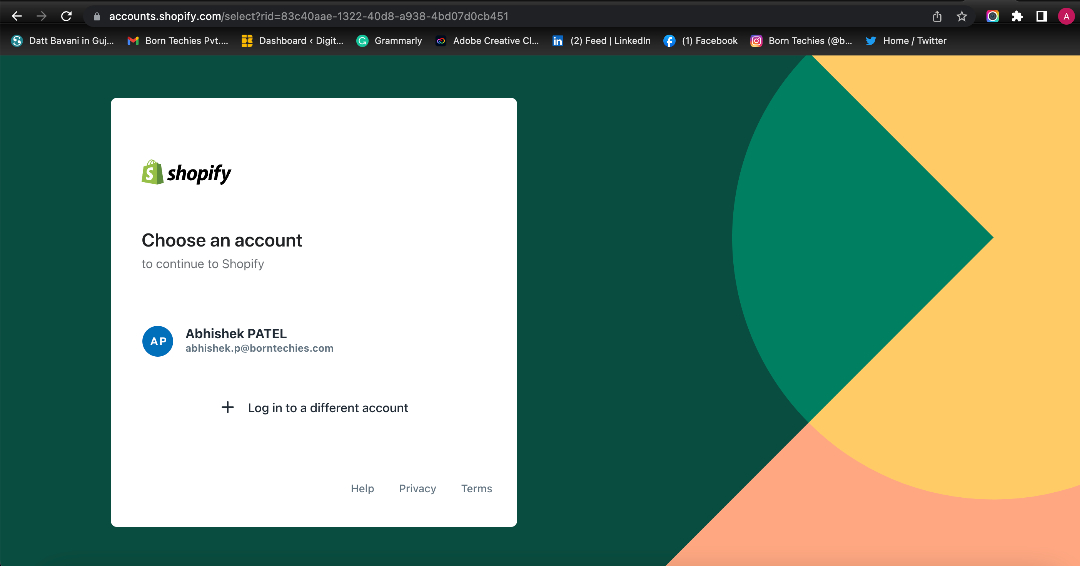
Task: Open the Adobe Creative Cl... bookmark
Action: (x=487, y=41)
